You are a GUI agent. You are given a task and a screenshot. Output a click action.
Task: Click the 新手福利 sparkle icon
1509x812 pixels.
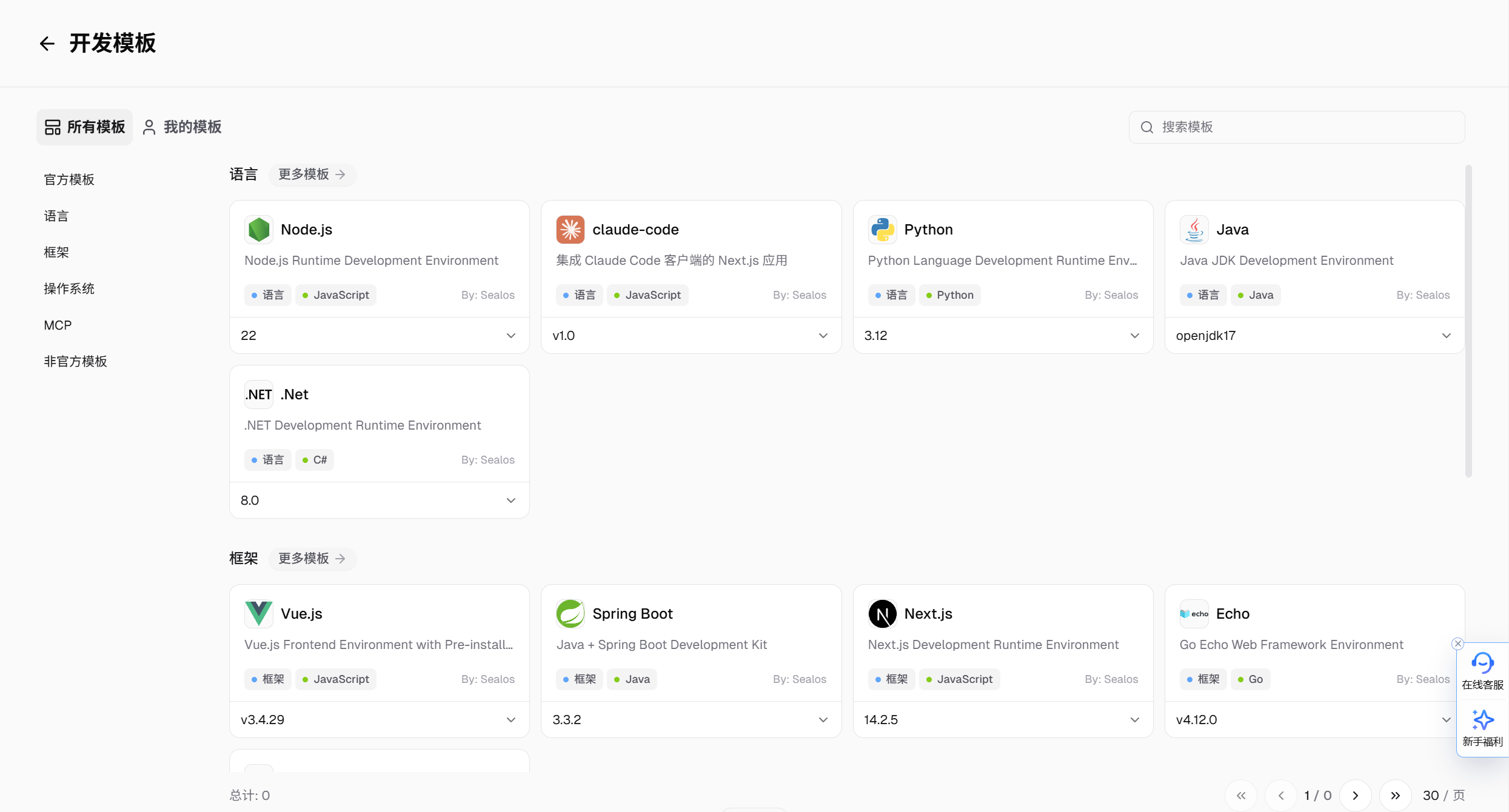pyautogui.click(x=1482, y=720)
